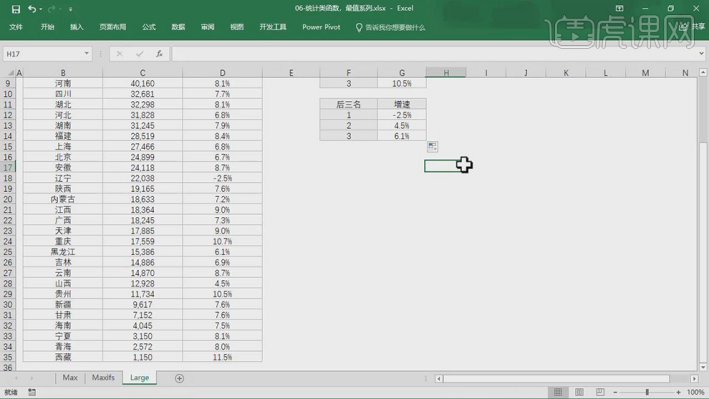Screen dimensions: 709x399
Task: Click the Redo arrow icon
Action: coord(52,9)
